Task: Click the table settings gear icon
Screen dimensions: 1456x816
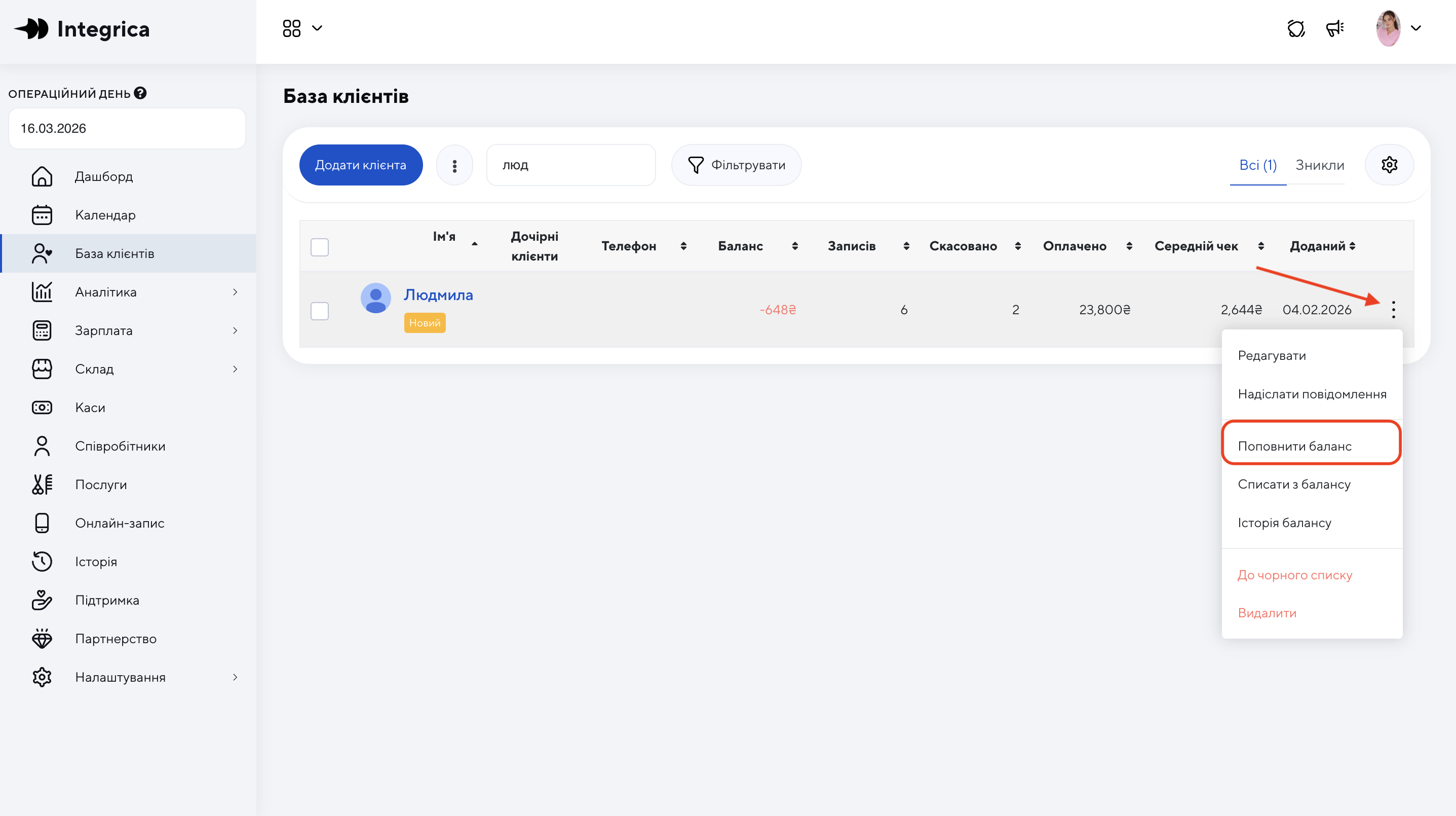Action: pyautogui.click(x=1389, y=165)
